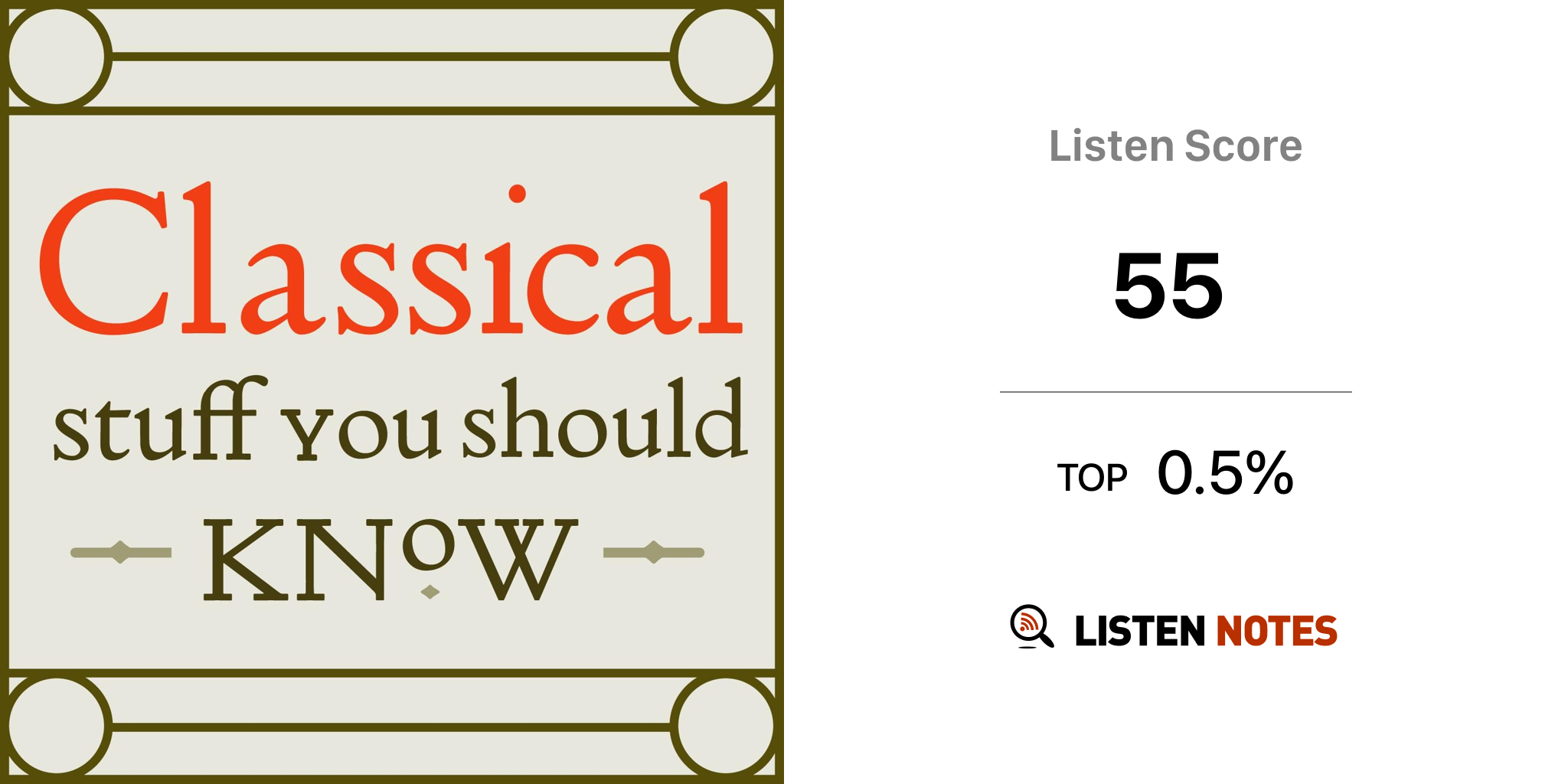Screen dimensions: 1568x784
Task: Click the top-left circle ornament on the cover
Action: (57, 57)
